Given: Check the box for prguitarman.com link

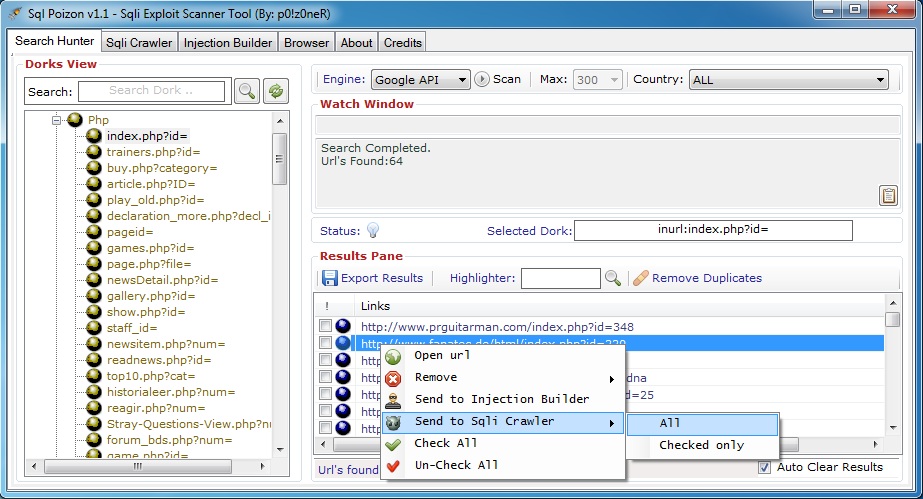Looking at the screenshot, I should coord(325,325).
